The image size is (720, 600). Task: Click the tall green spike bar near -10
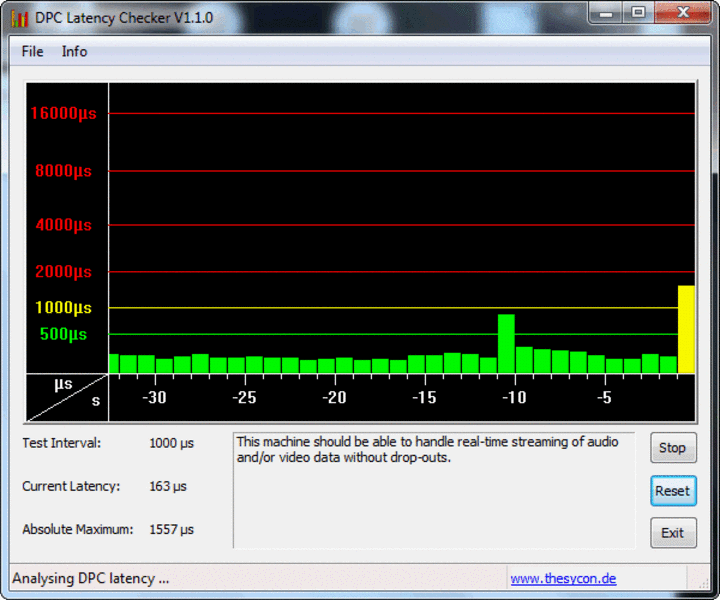[506, 343]
